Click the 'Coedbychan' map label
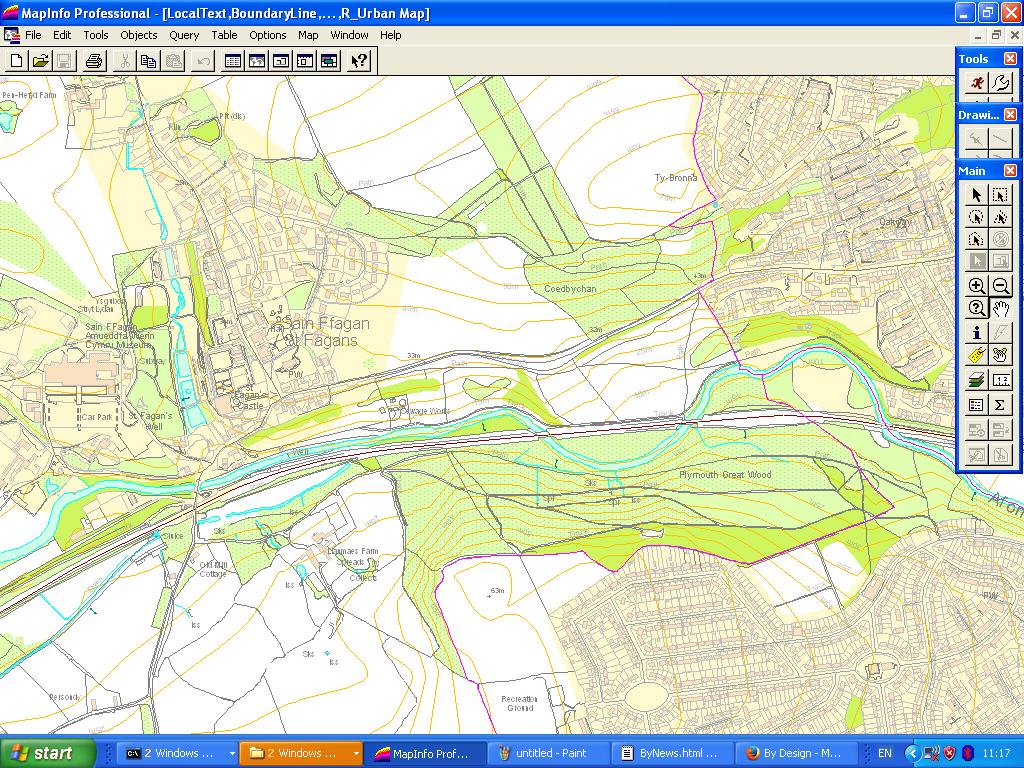Viewport: 1024px width, 768px height. point(570,289)
